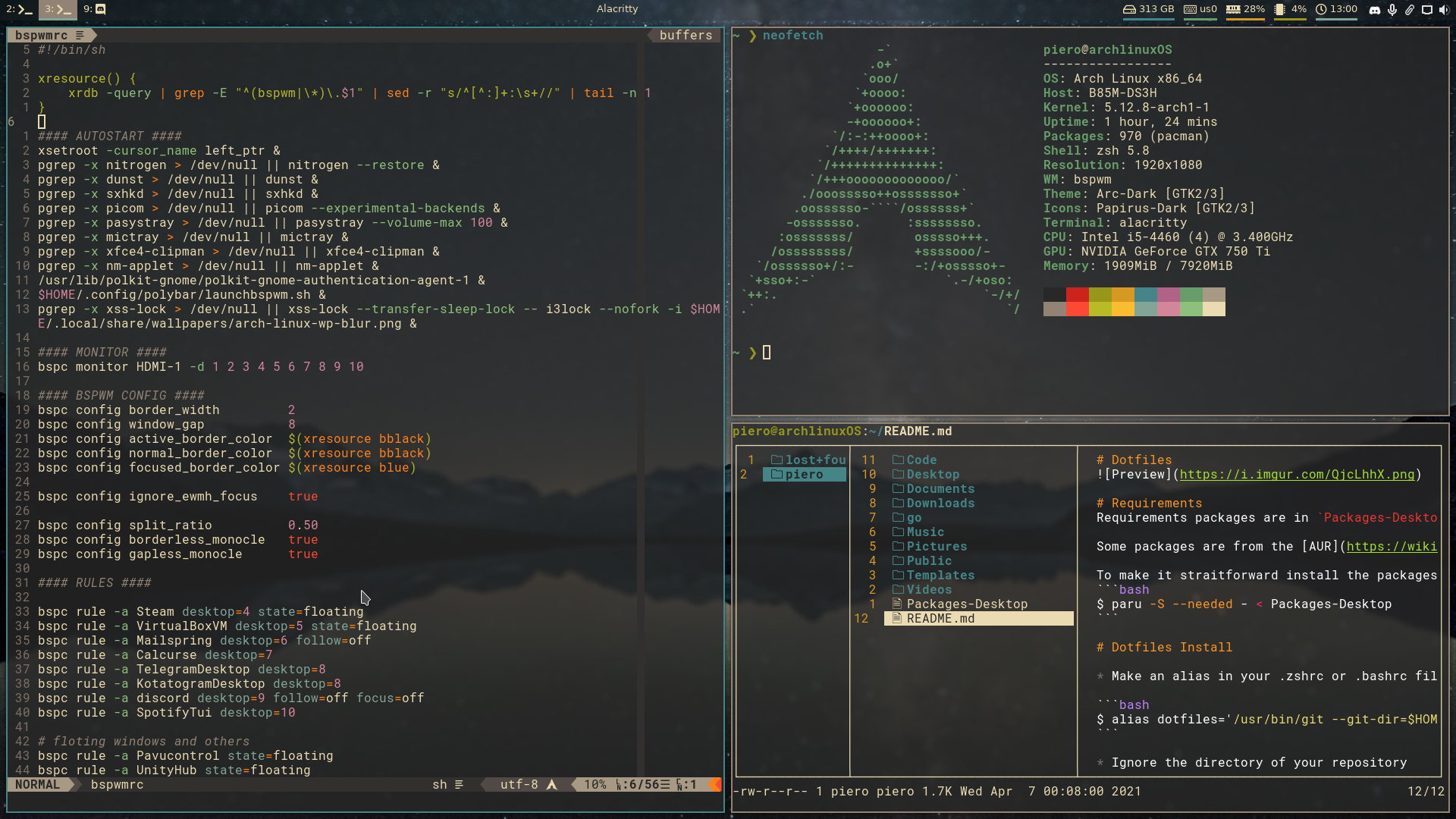Click the buffers label in vim tabline
1456x819 pixels.
(x=686, y=35)
